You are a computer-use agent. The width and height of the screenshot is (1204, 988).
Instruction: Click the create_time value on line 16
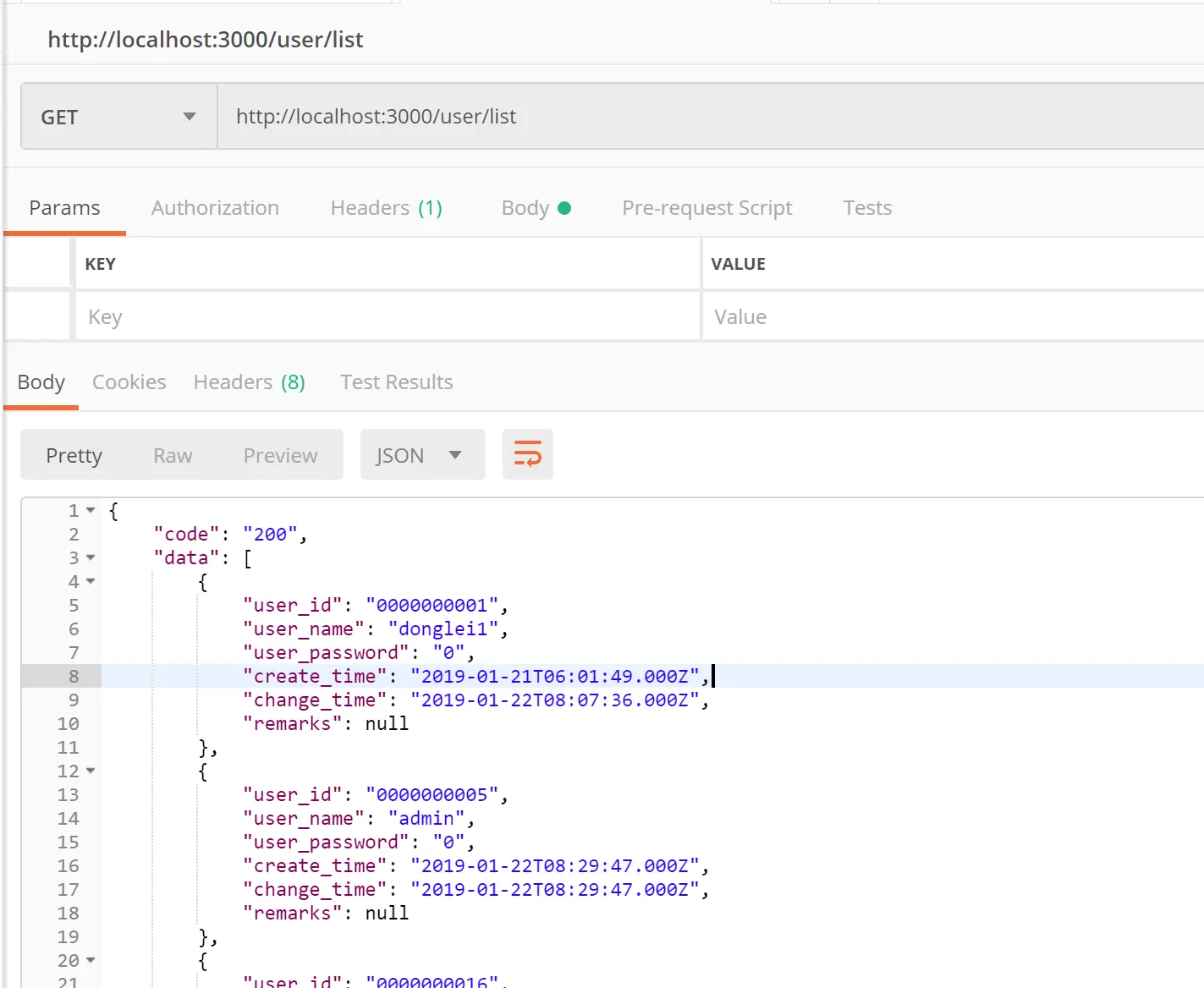tap(555, 865)
